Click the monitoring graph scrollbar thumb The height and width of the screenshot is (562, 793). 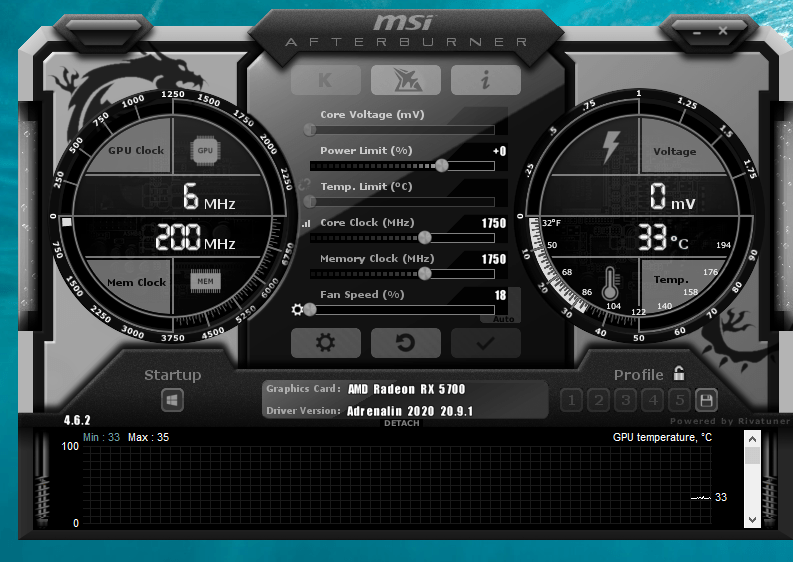pyautogui.click(x=752, y=455)
